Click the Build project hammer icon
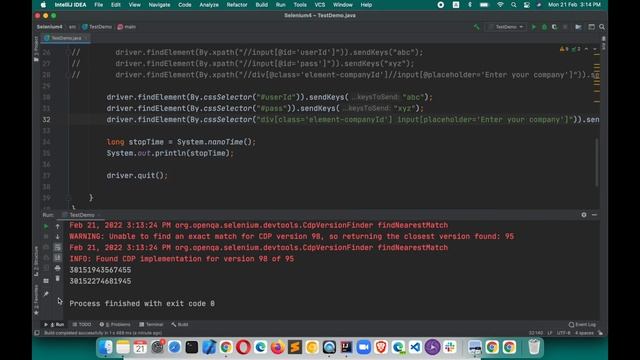The image size is (640, 360). pyautogui.click(x=476, y=27)
